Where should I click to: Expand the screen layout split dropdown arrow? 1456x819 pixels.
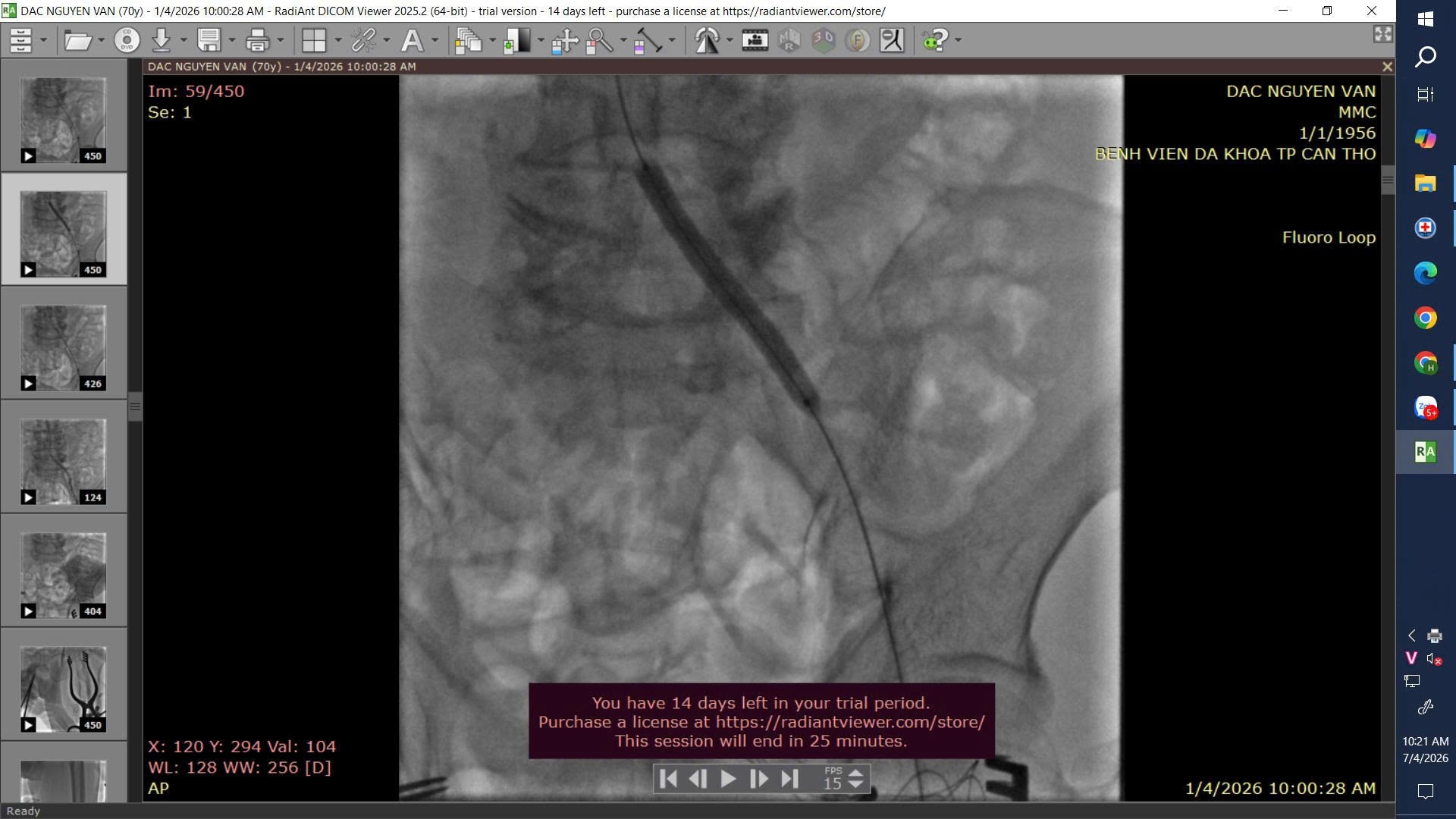pyautogui.click(x=338, y=40)
